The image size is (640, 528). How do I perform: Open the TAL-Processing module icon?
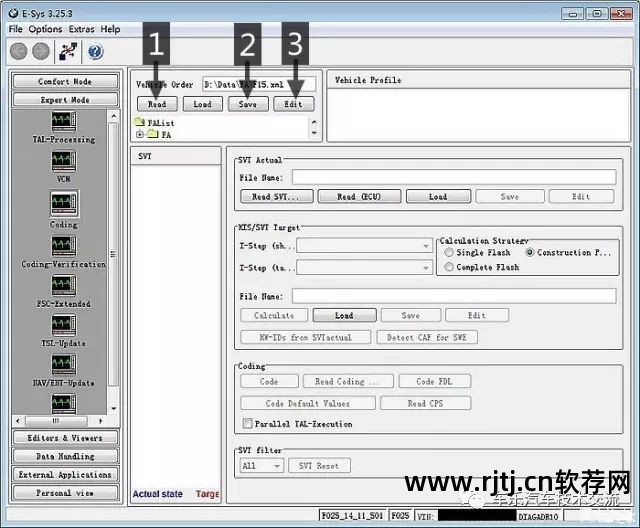63,122
